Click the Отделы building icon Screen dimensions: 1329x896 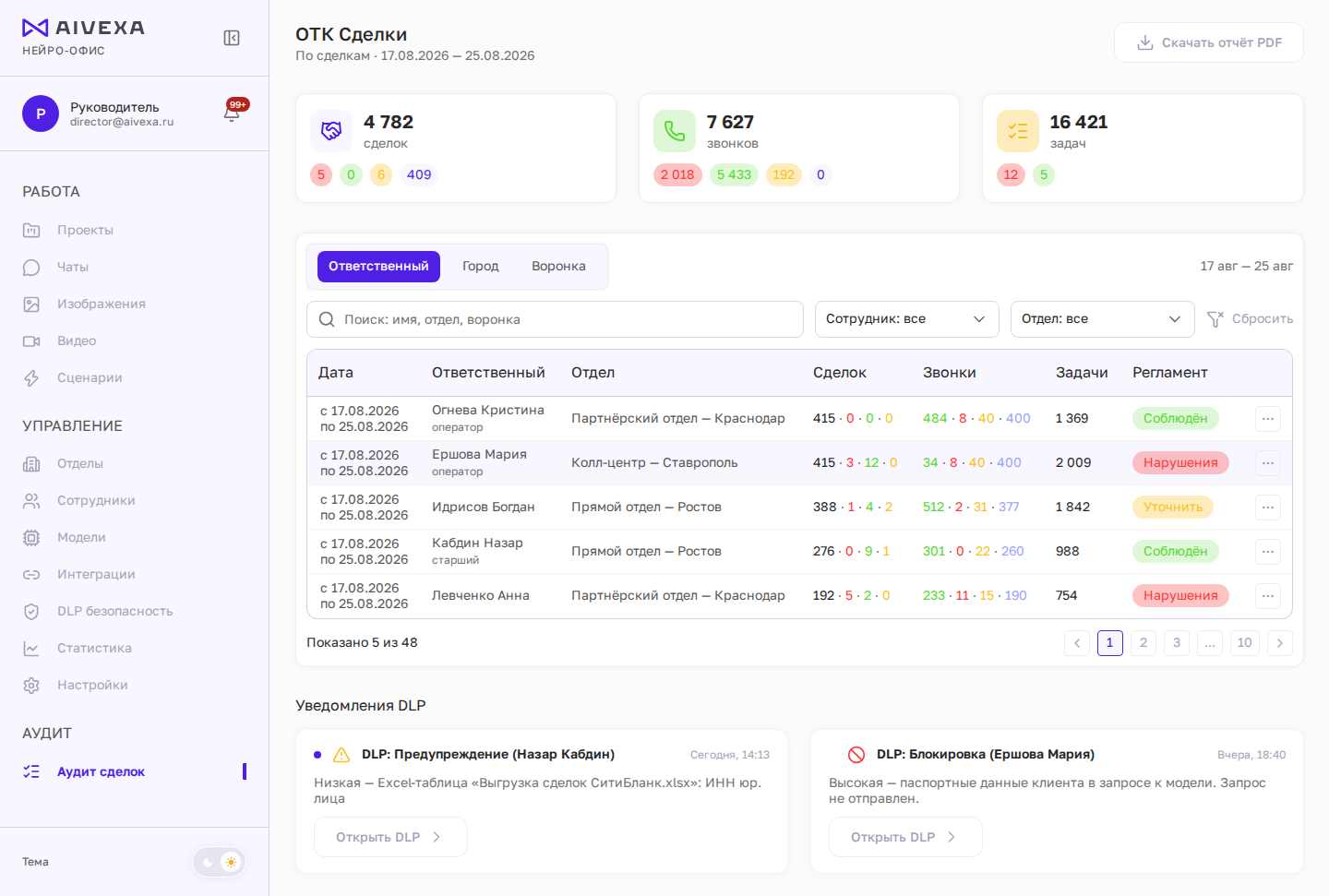(31, 463)
